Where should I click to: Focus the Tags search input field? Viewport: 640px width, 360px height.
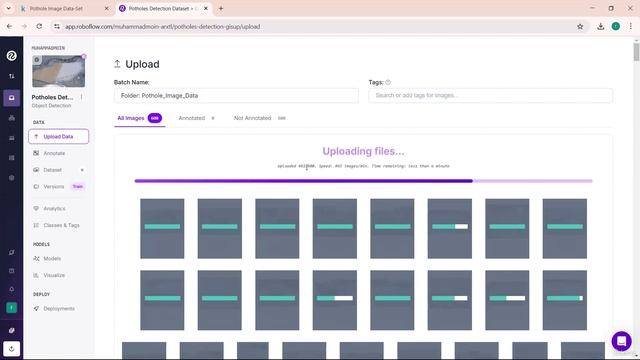tap(490, 96)
